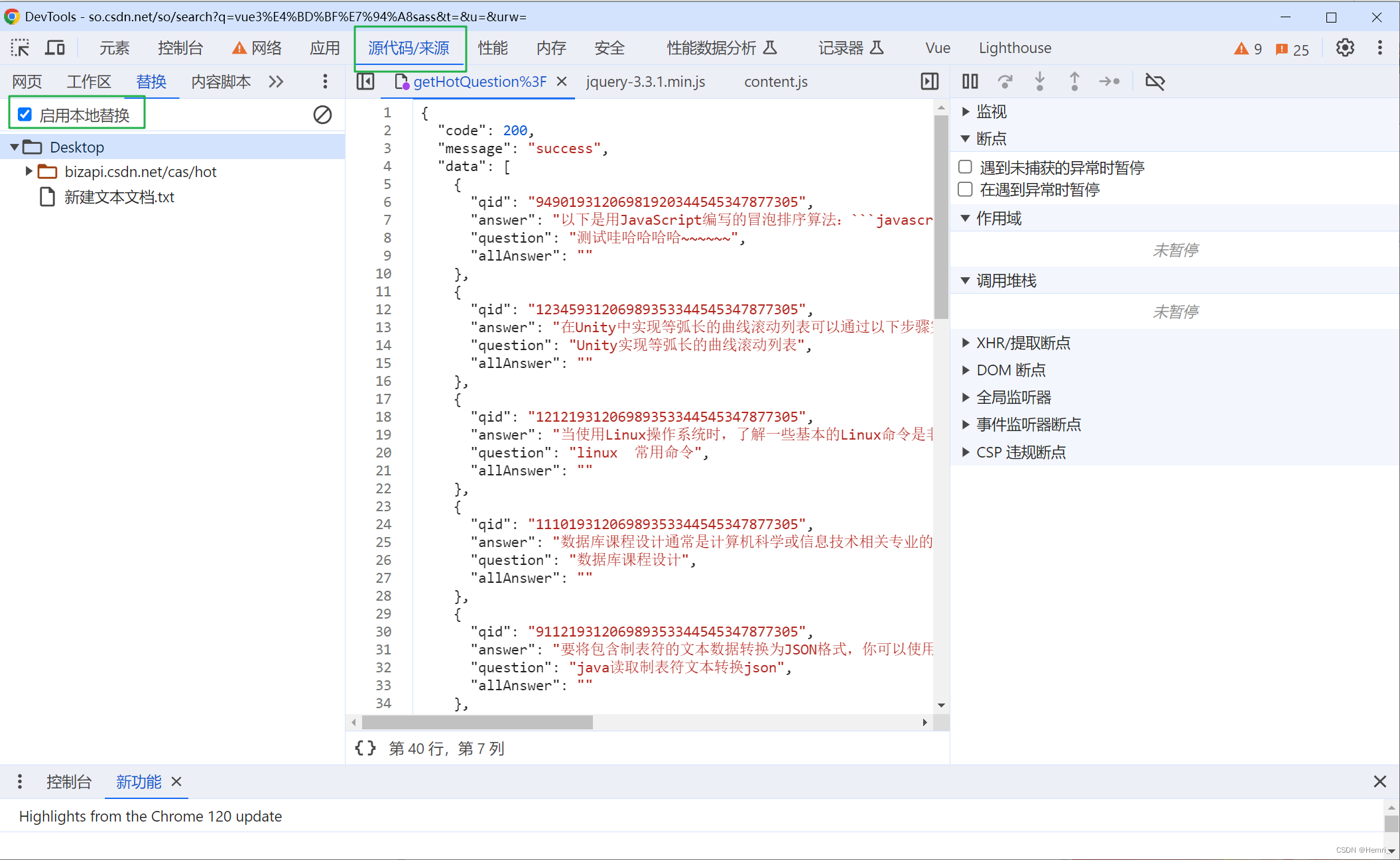1400x860 pixels.
Task: Close the getHotQuestion%3F file tab
Action: pos(562,82)
